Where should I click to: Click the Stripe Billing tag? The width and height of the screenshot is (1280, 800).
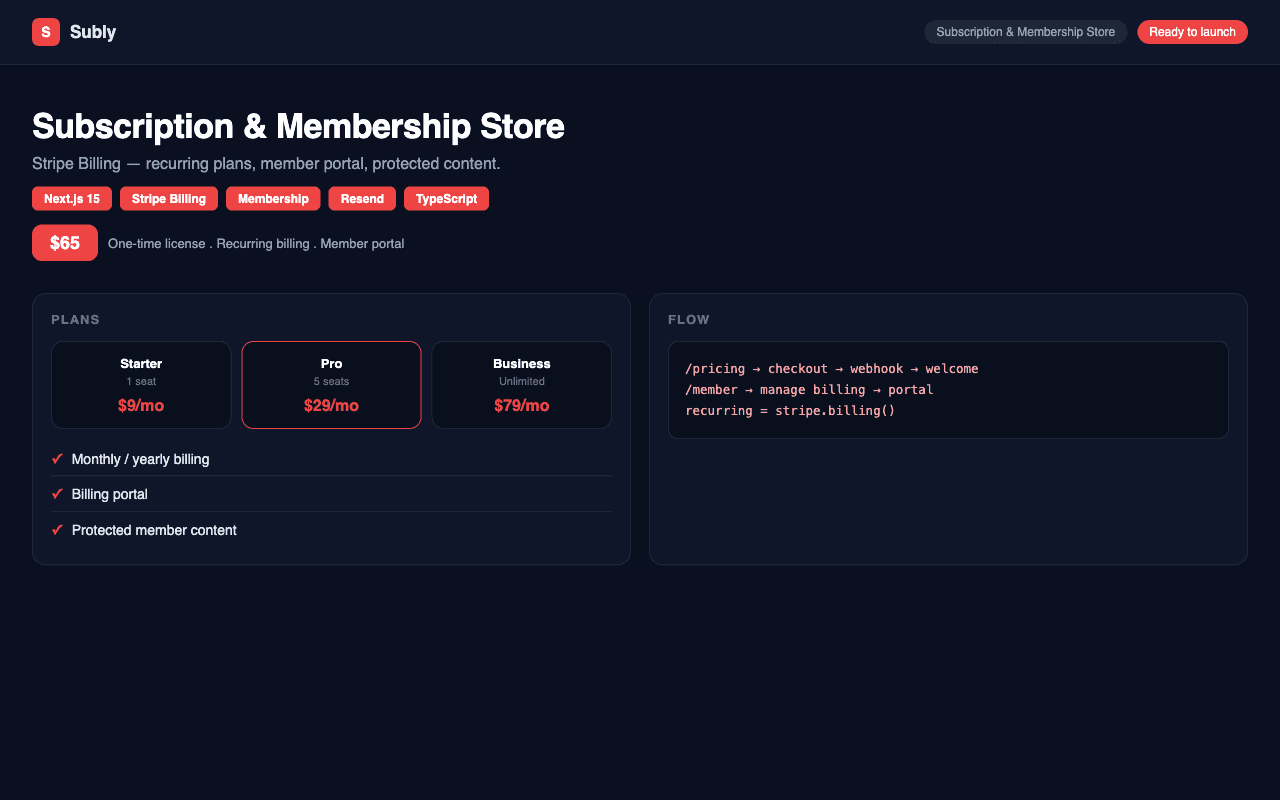point(169,199)
